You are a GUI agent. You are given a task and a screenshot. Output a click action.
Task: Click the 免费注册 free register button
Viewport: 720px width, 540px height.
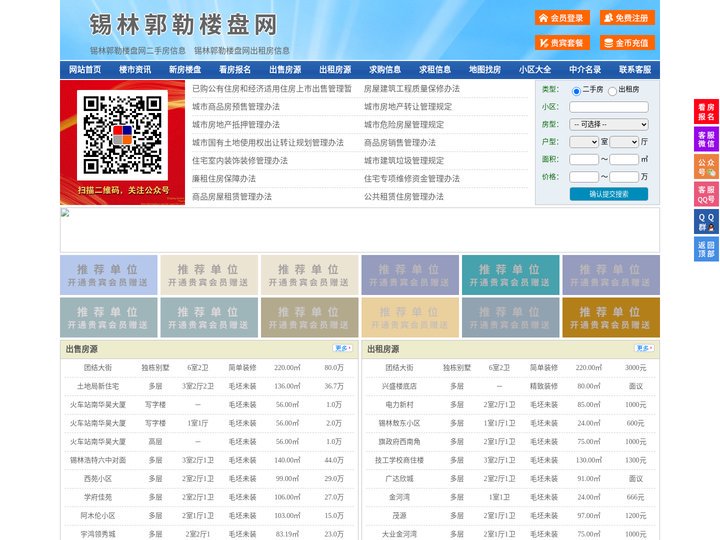(x=627, y=18)
